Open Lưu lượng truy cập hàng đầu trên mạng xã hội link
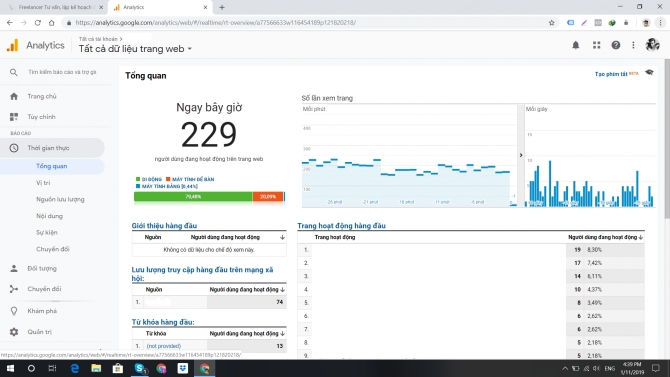670x377 pixels. (x=202, y=274)
